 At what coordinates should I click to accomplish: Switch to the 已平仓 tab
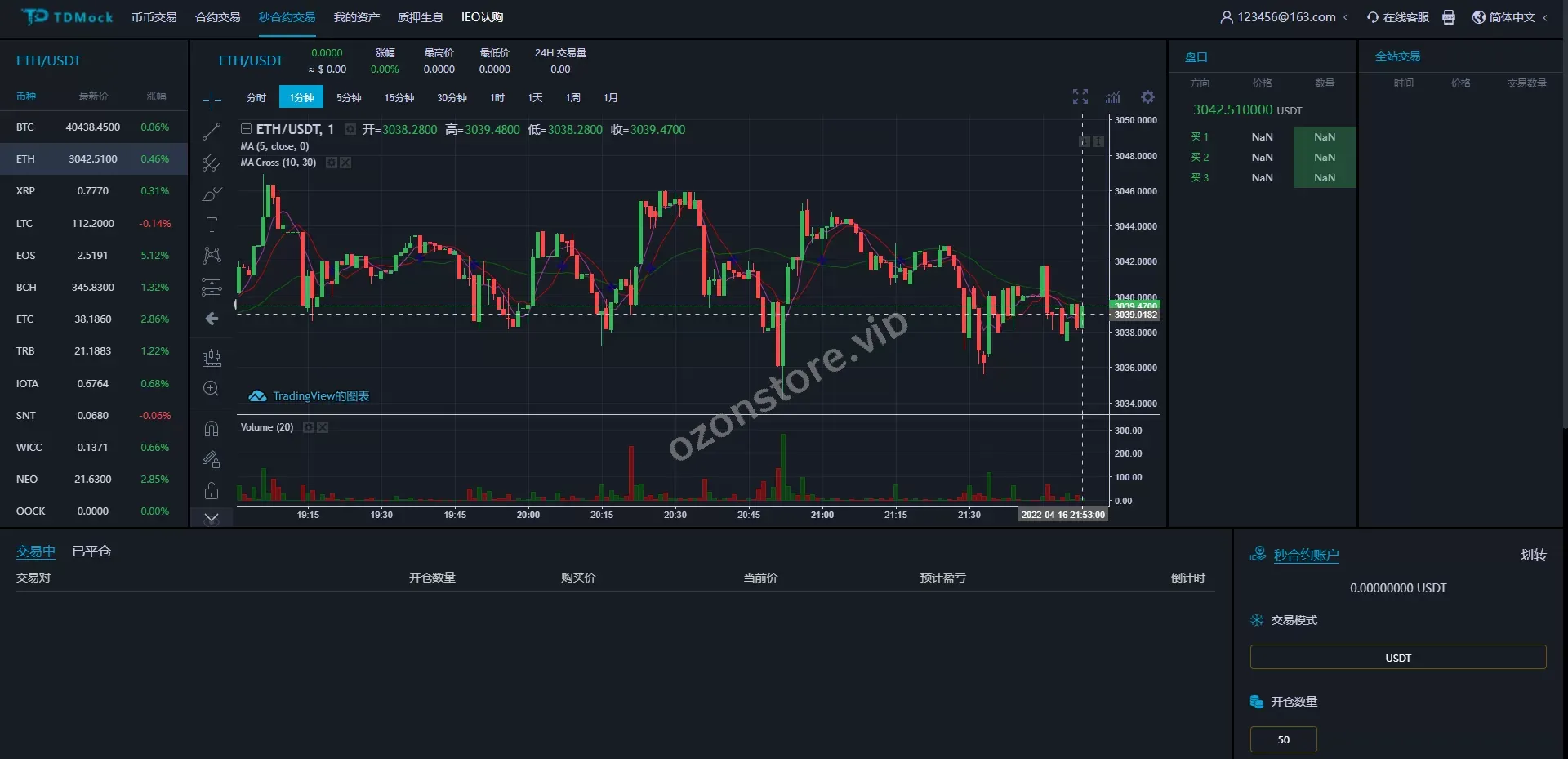coord(91,551)
